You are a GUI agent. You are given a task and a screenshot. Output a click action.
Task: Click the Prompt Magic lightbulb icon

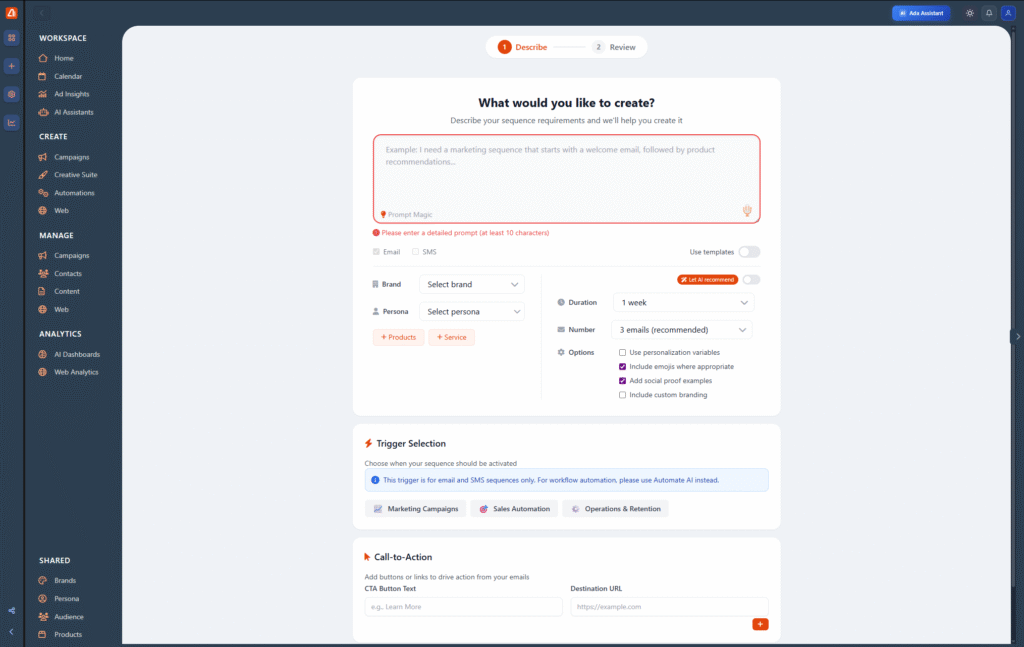(383, 214)
